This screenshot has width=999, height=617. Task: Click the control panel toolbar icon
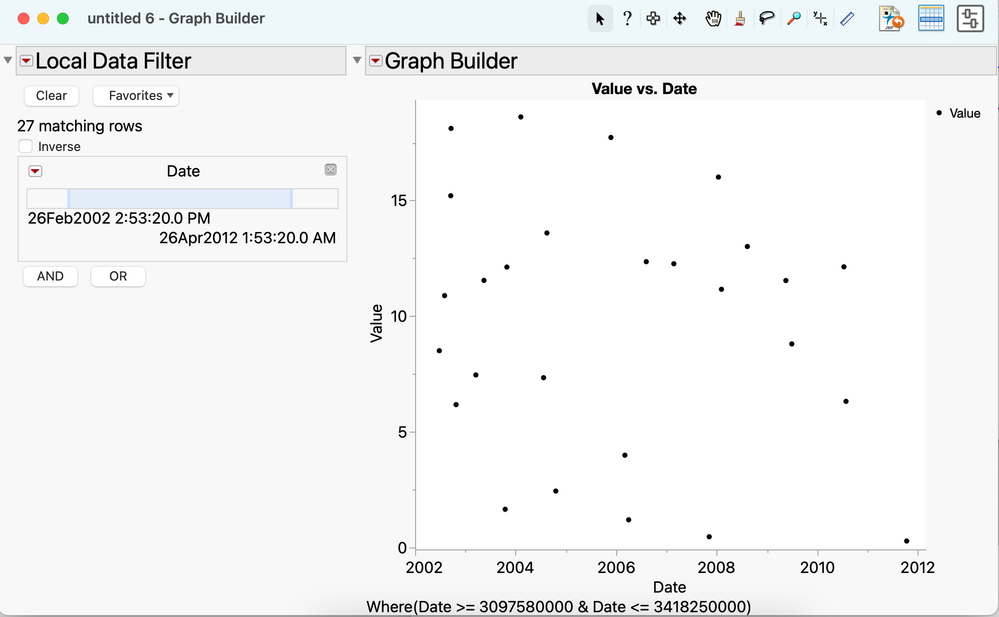coord(970,18)
